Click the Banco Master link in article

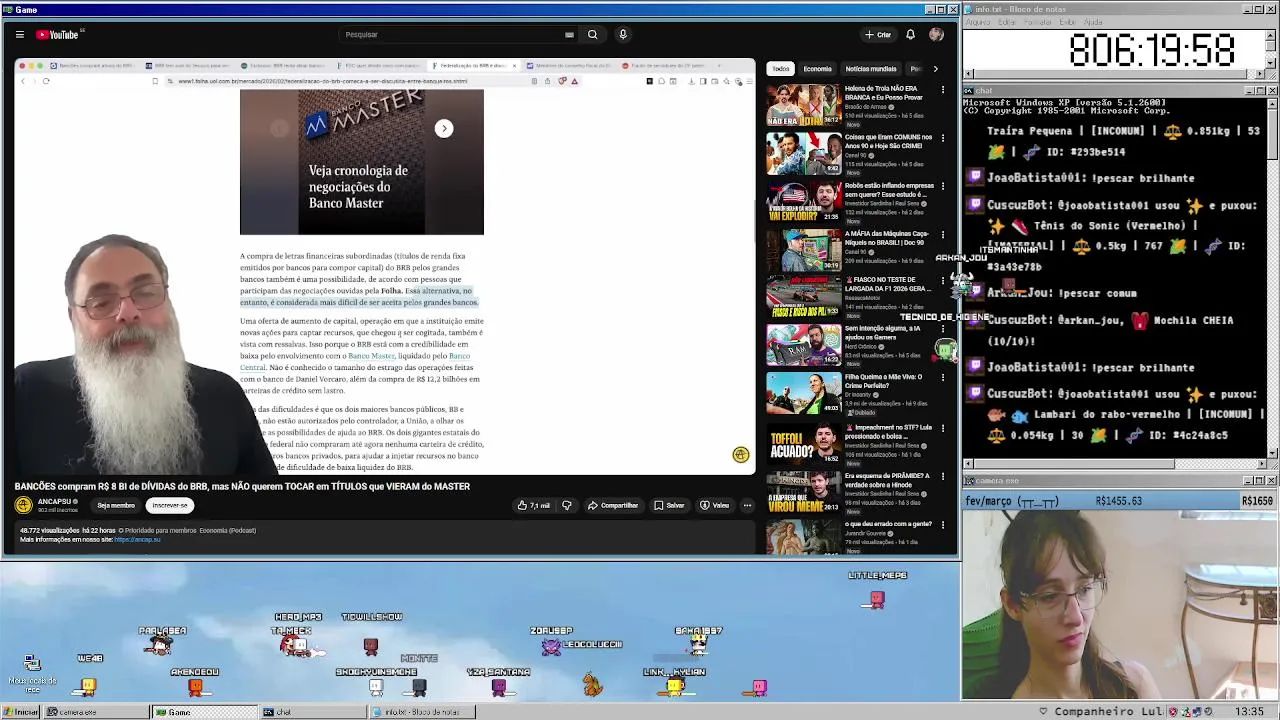pos(371,356)
